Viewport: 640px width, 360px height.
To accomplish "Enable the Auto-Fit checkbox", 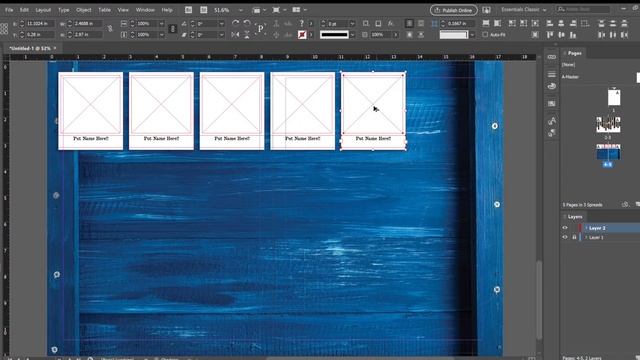I will coord(485,35).
